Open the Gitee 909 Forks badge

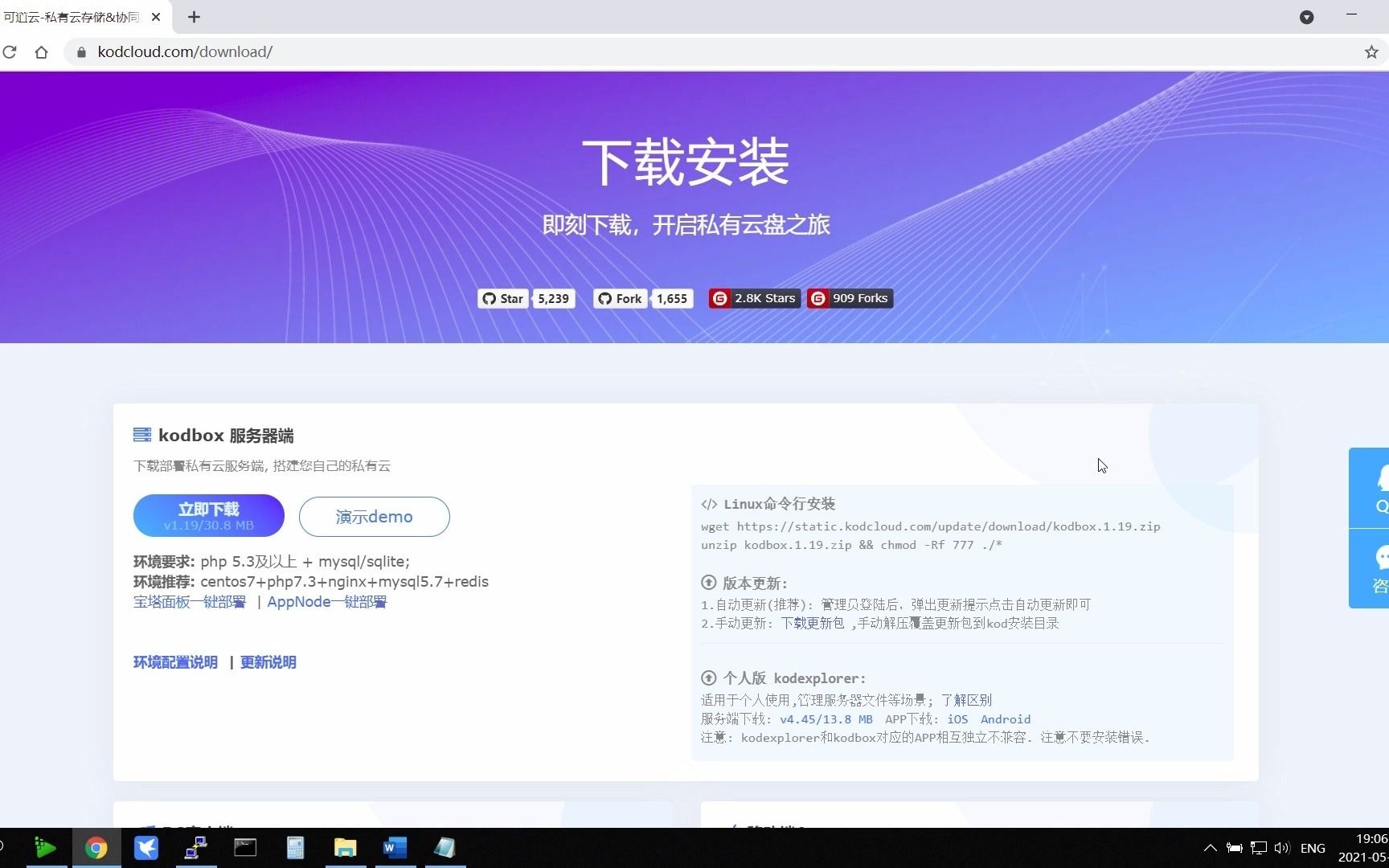click(x=850, y=298)
